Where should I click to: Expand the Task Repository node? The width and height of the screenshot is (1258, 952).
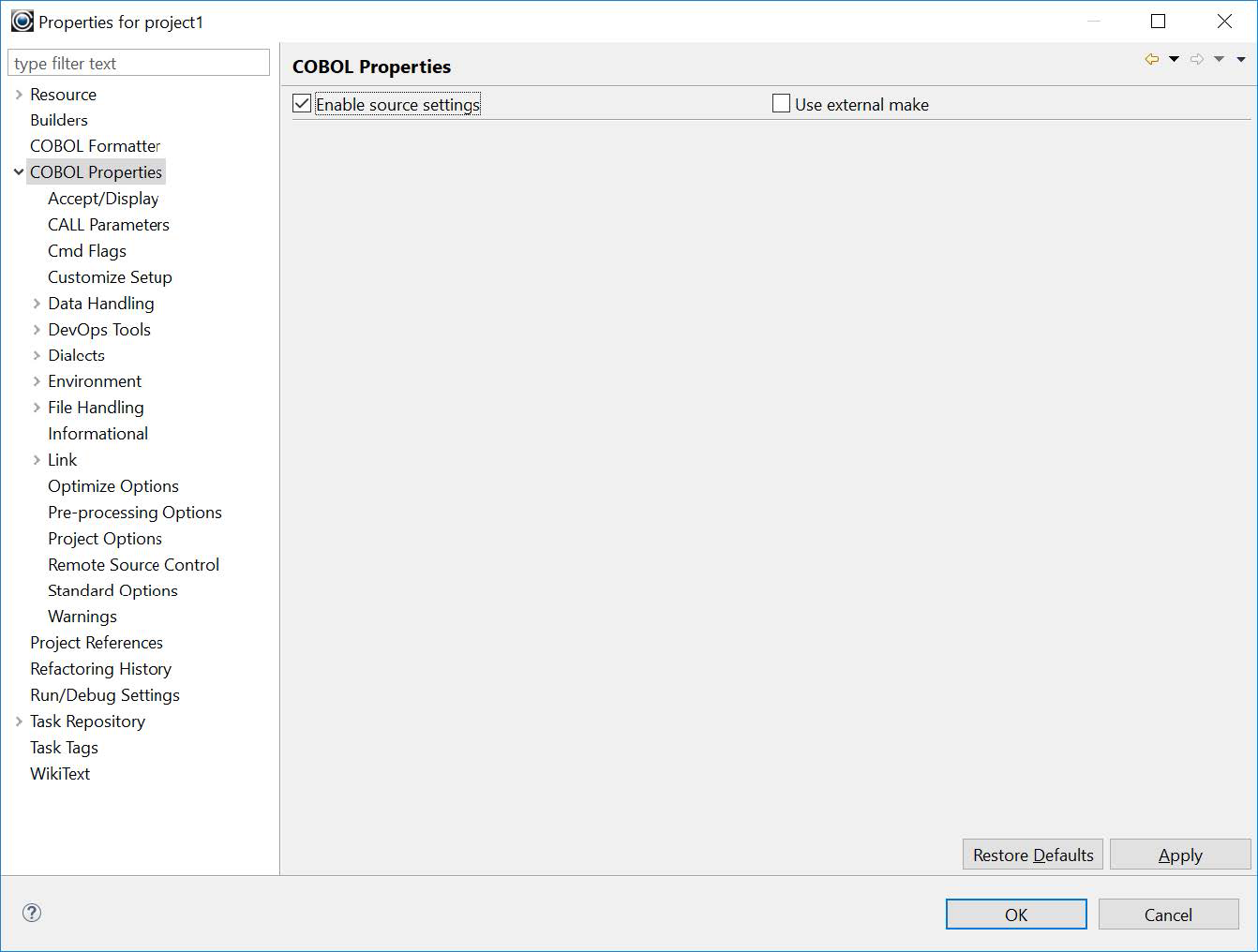tap(19, 721)
